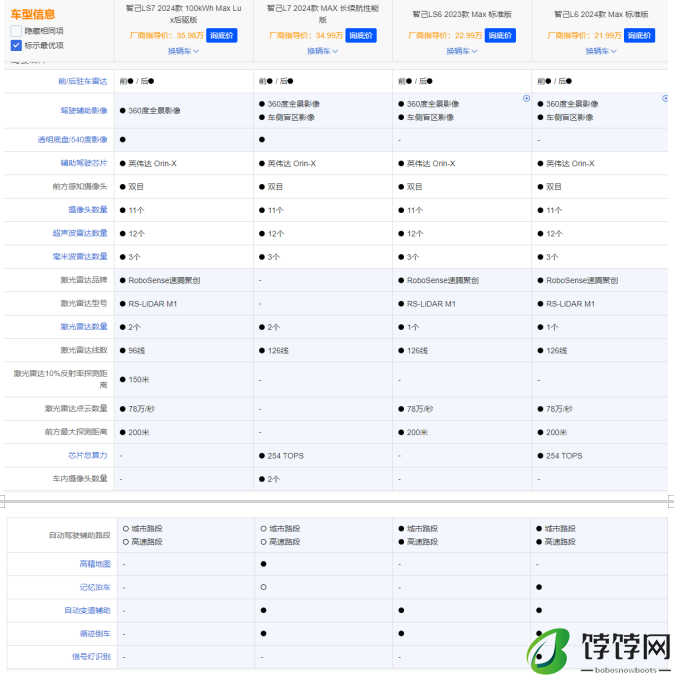The image size is (674, 675).
Task: Select 高速路段 in the L6 column
Action: (560, 541)
